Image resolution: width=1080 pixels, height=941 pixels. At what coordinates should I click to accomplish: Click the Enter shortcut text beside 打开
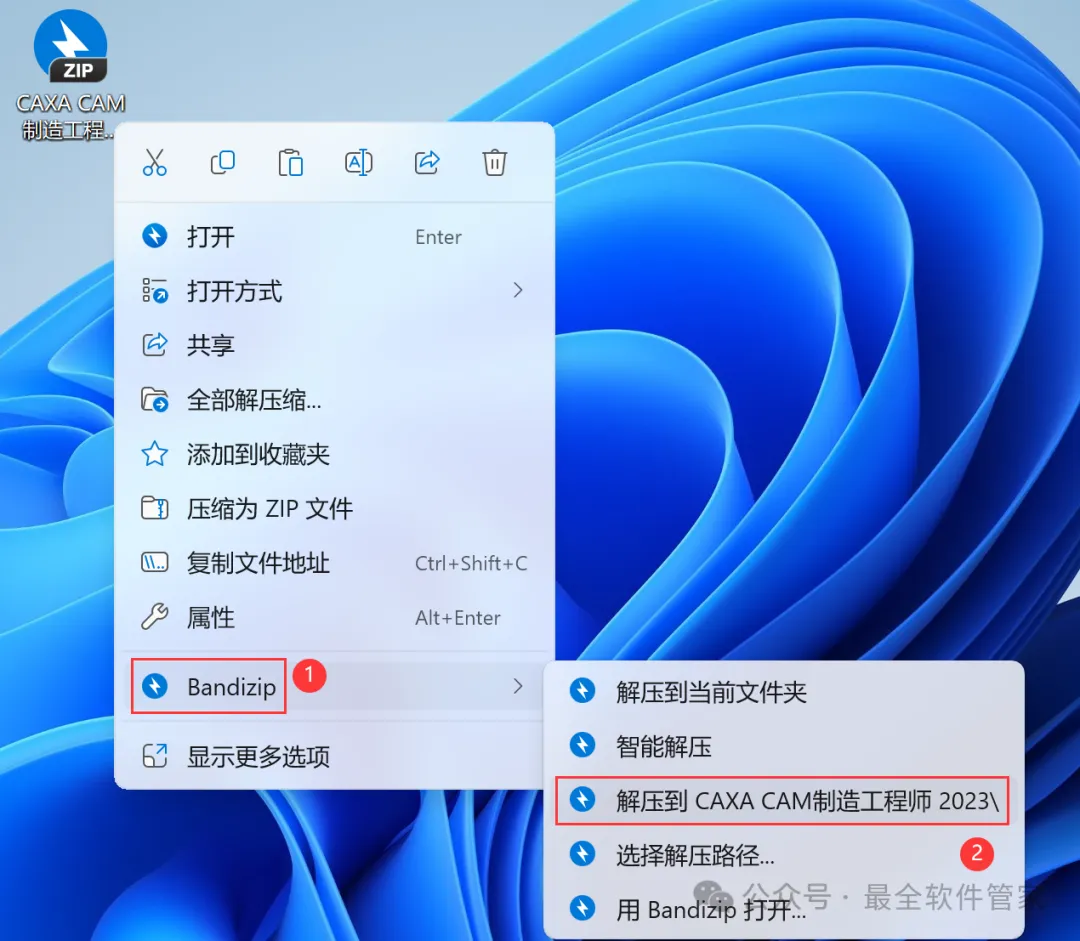click(438, 237)
